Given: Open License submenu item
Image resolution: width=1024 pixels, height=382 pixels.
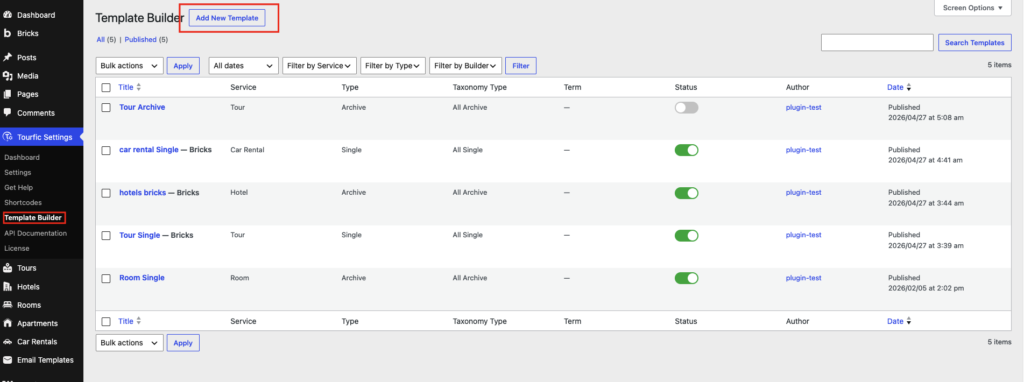Looking at the screenshot, I should point(16,248).
